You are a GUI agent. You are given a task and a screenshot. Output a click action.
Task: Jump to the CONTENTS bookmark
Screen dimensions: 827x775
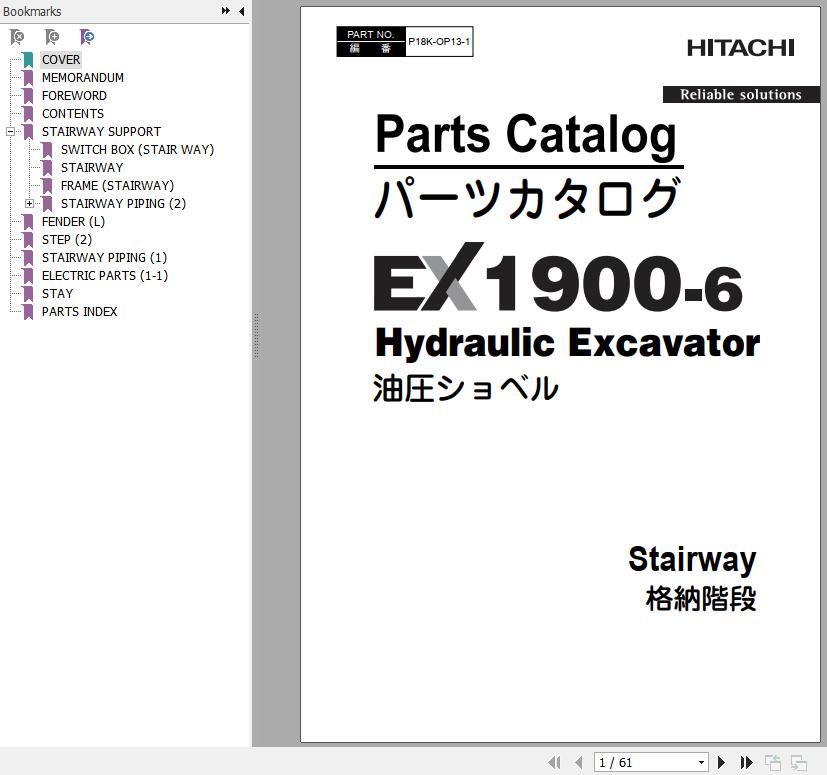coord(73,113)
